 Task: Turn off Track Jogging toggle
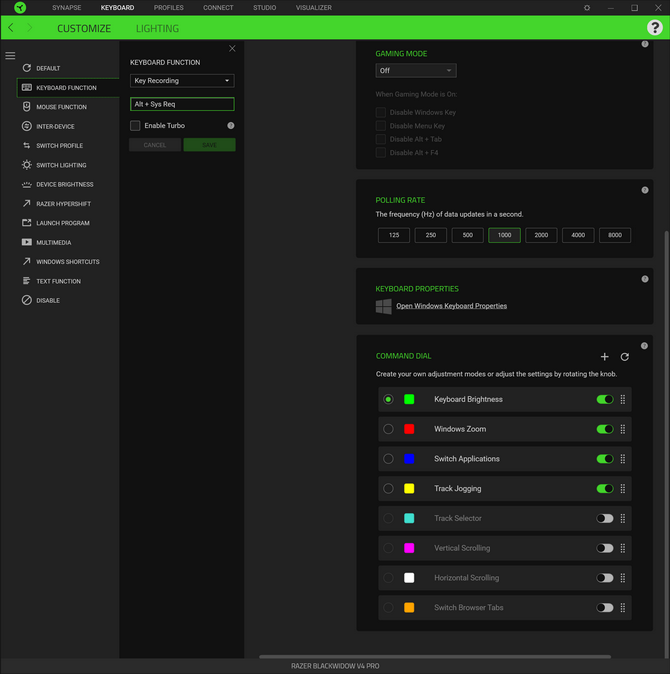click(x=605, y=488)
